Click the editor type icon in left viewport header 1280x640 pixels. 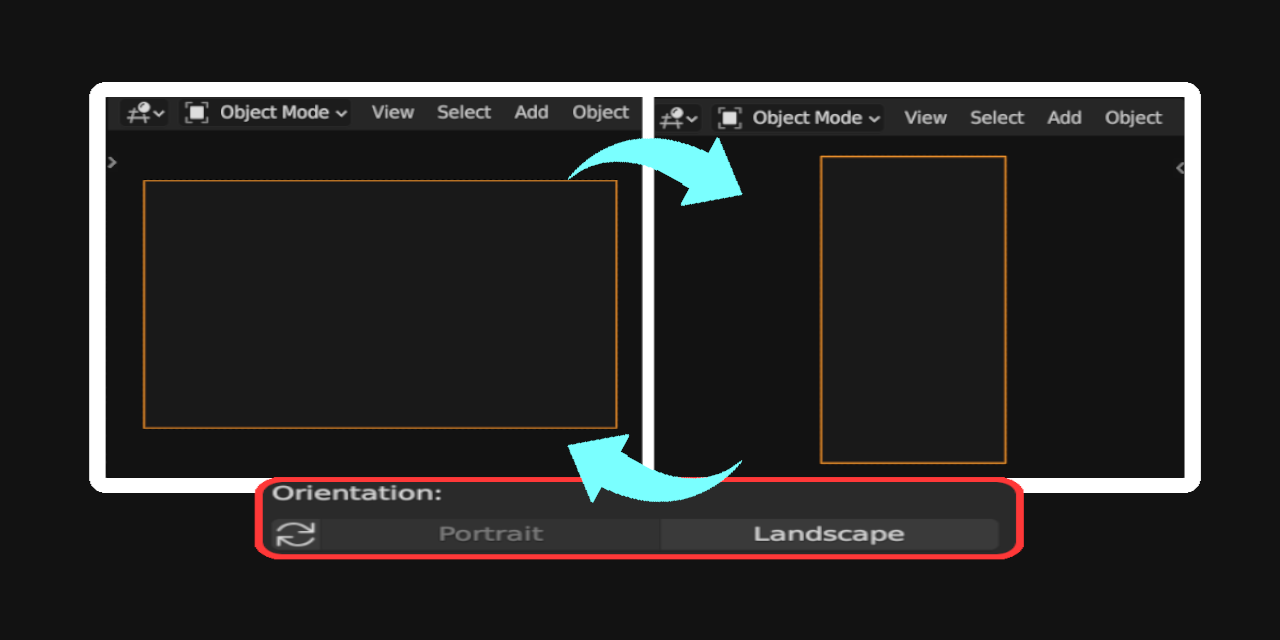(140, 112)
